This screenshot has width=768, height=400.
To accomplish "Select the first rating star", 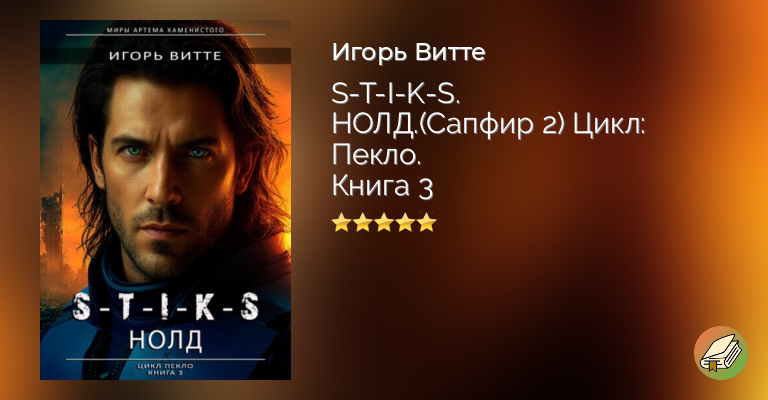I will click(x=341, y=223).
